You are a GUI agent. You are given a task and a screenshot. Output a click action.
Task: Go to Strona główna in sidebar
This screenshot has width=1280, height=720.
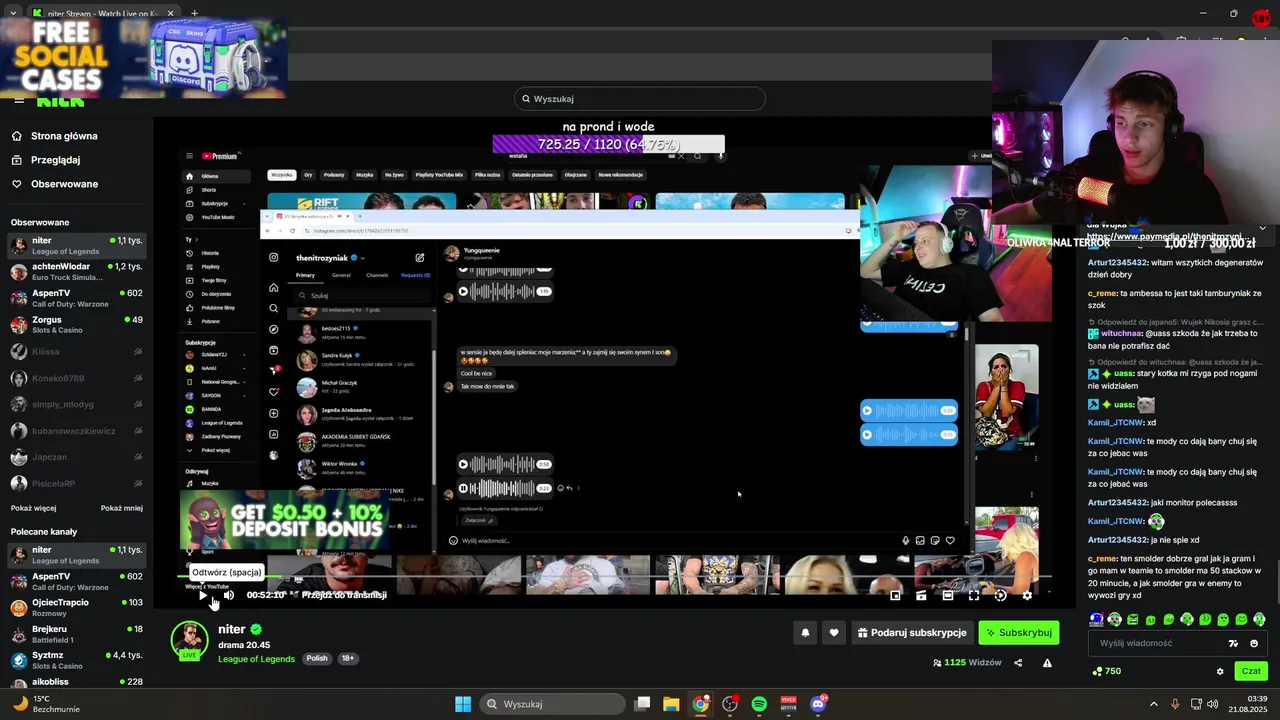tap(64, 136)
